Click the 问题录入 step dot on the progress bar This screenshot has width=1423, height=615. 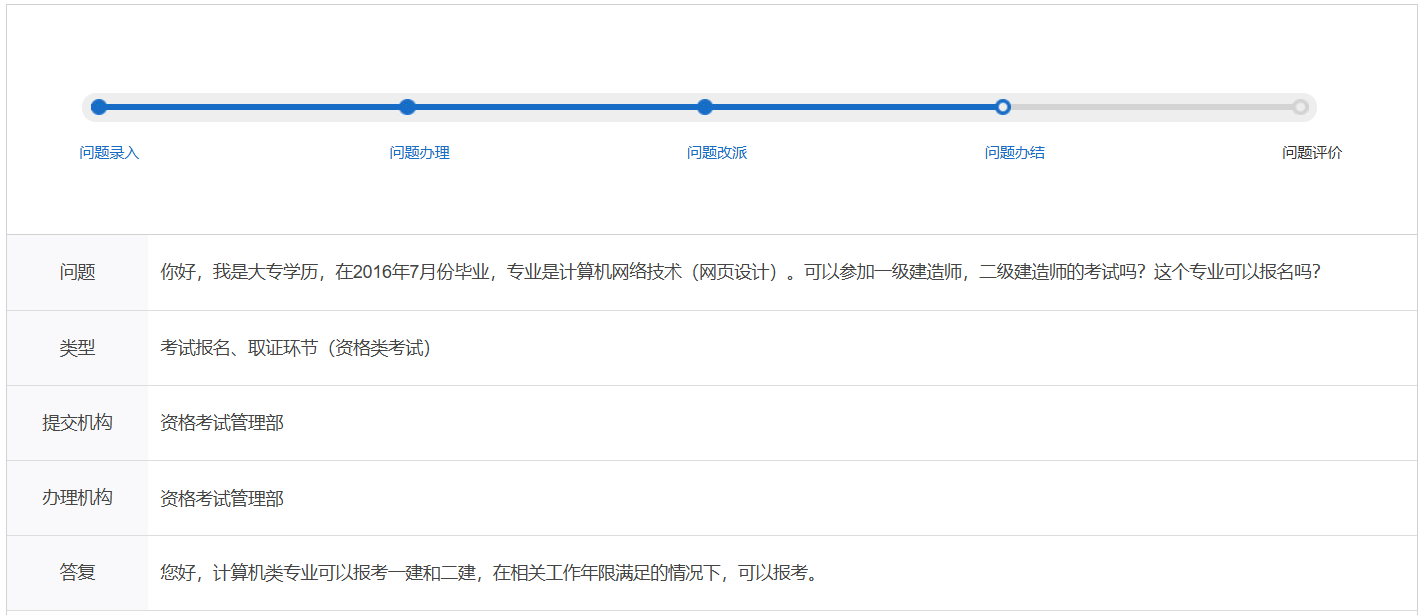coord(99,107)
